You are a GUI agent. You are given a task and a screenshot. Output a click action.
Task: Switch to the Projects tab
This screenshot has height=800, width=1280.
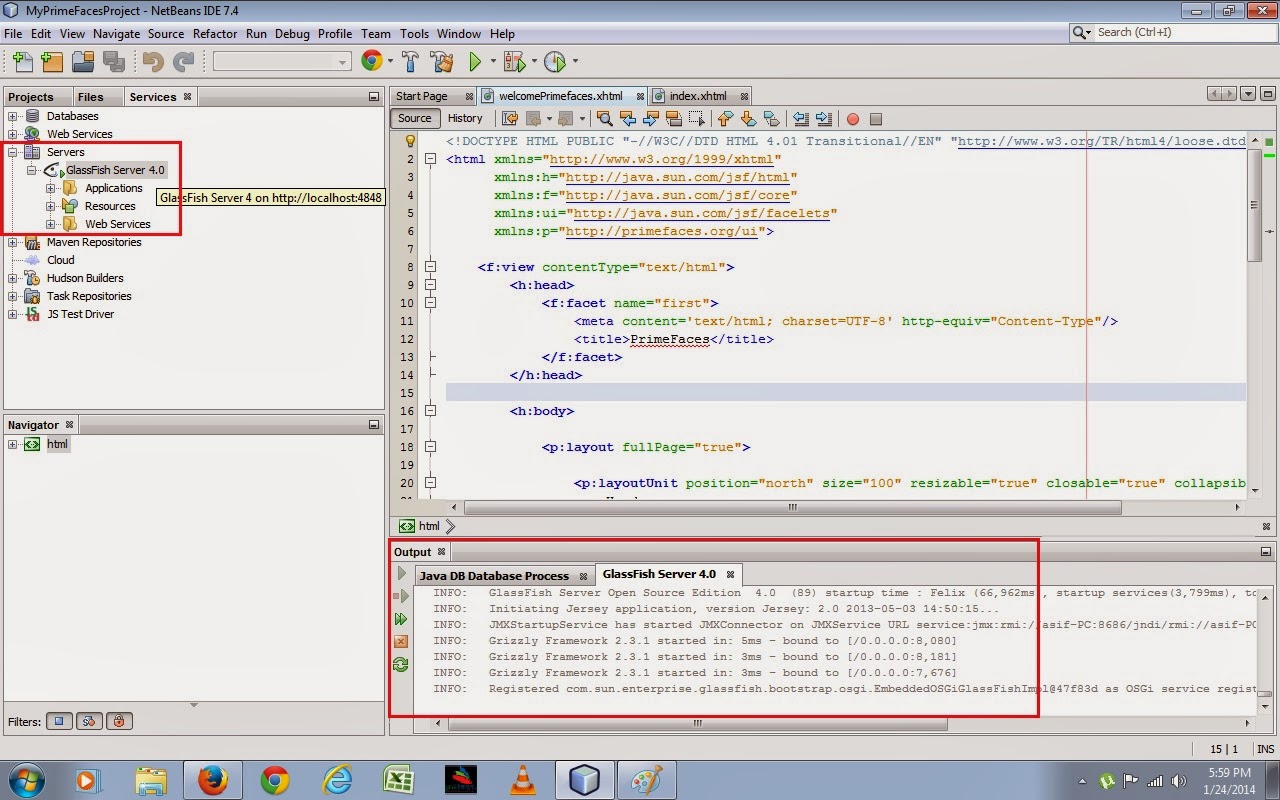click(x=30, y=97)
